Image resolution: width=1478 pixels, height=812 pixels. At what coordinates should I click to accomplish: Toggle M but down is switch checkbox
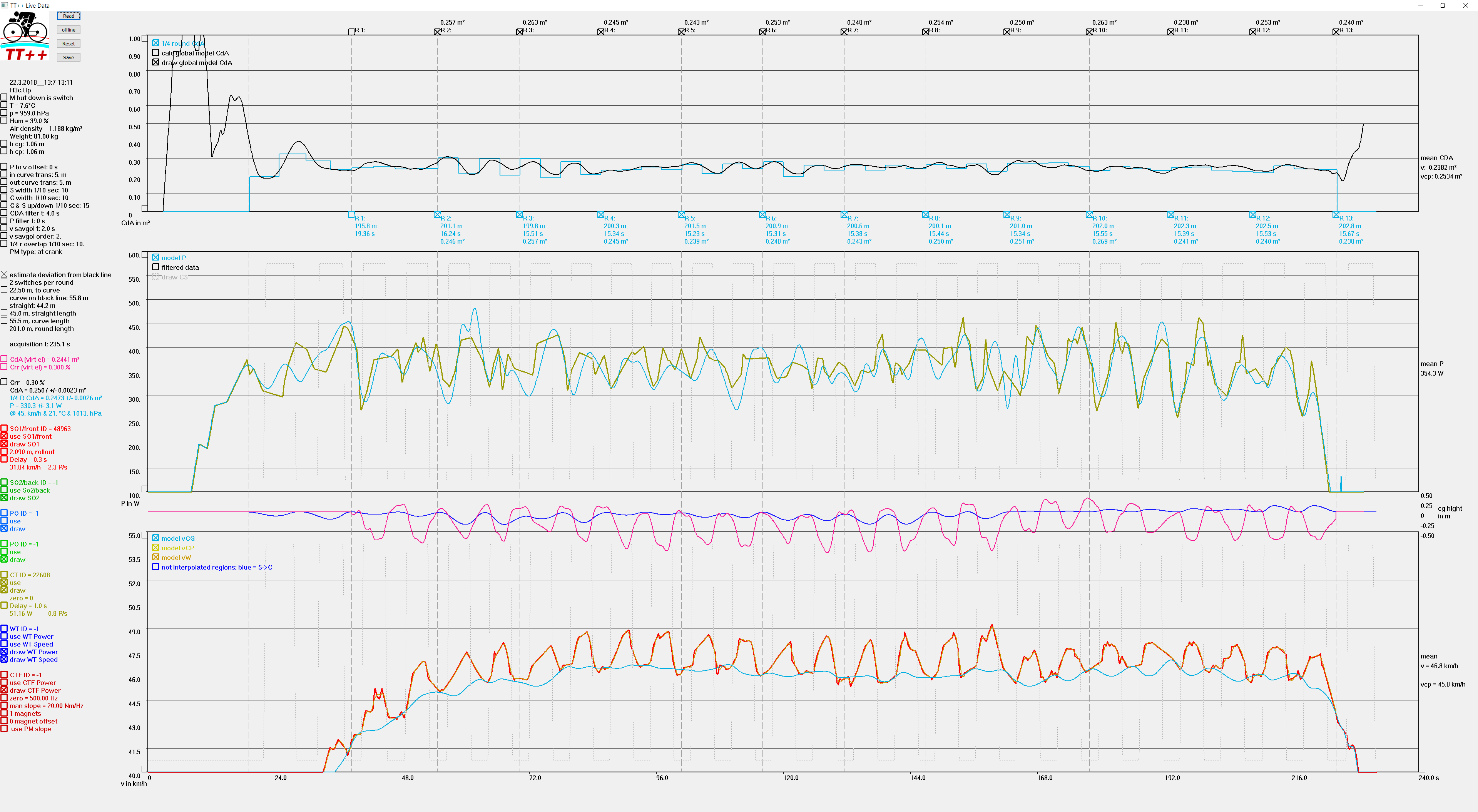point(4,97)
